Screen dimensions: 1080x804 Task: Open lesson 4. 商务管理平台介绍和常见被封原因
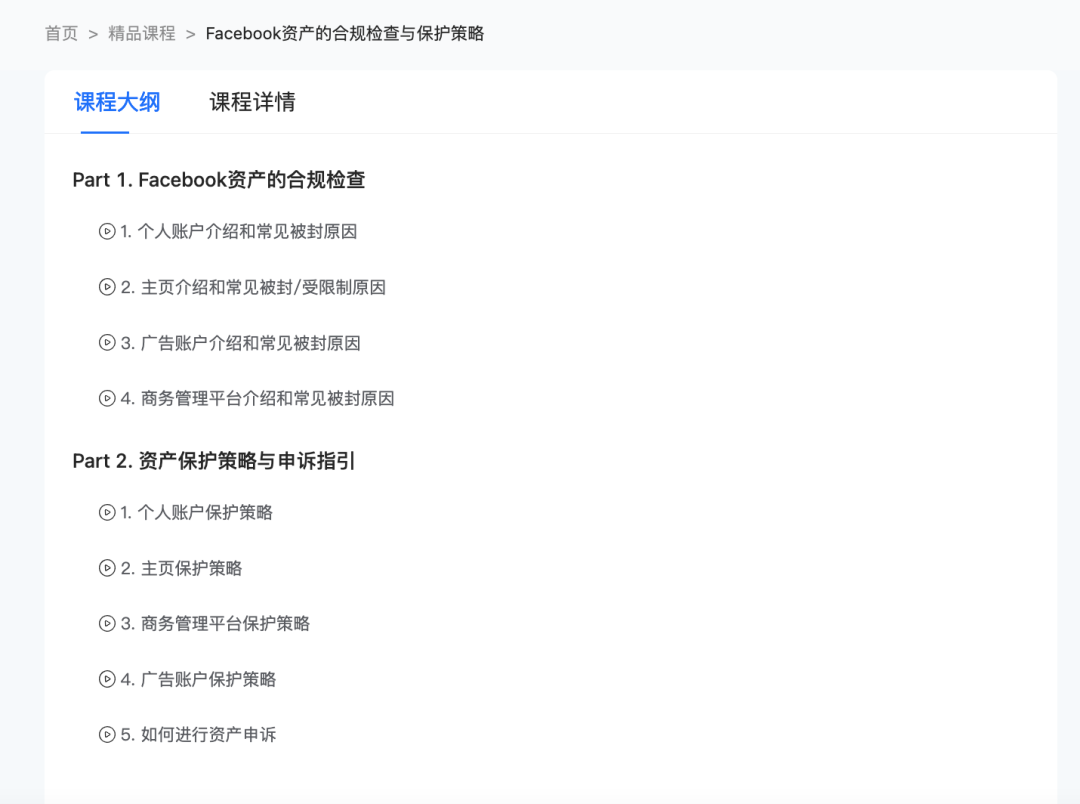[258, 398]
